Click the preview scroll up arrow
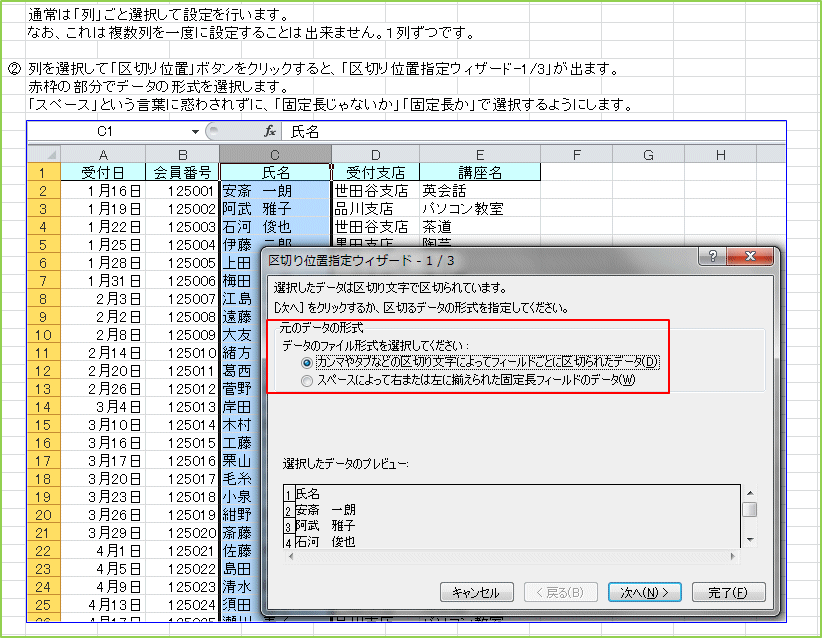 point(750,493)
